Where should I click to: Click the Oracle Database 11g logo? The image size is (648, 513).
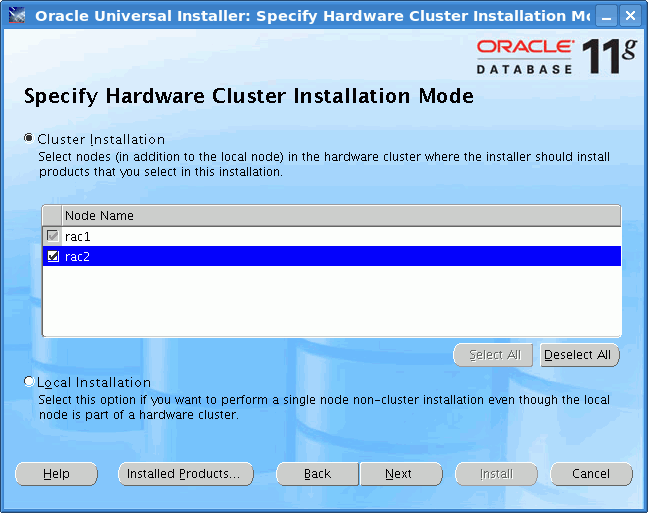(x=556, y=57)
